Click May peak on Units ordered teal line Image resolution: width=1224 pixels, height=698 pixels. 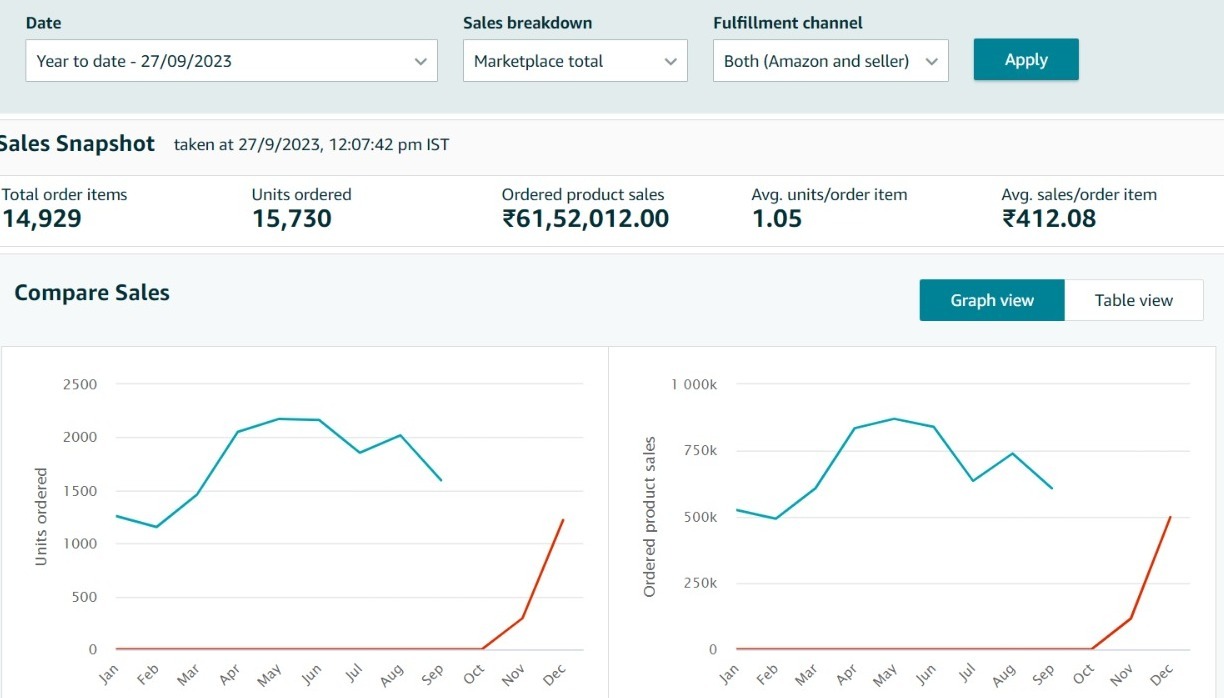[279, 419]
